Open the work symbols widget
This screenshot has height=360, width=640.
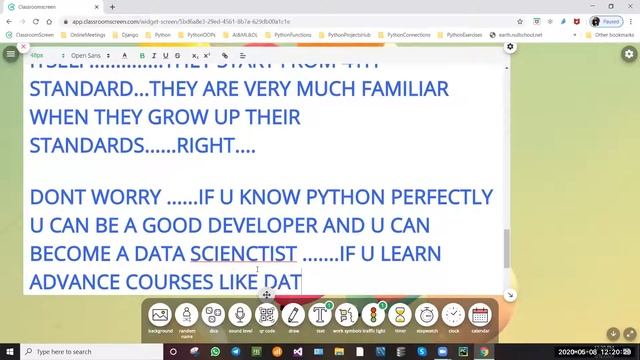tap(347, 315)
